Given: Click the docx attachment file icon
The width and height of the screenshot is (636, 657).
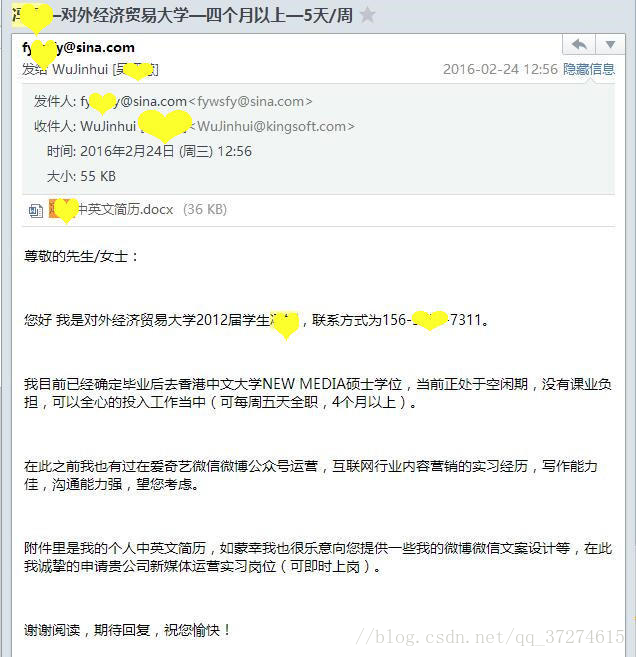Looking at the screenshot, I should 36,210.
